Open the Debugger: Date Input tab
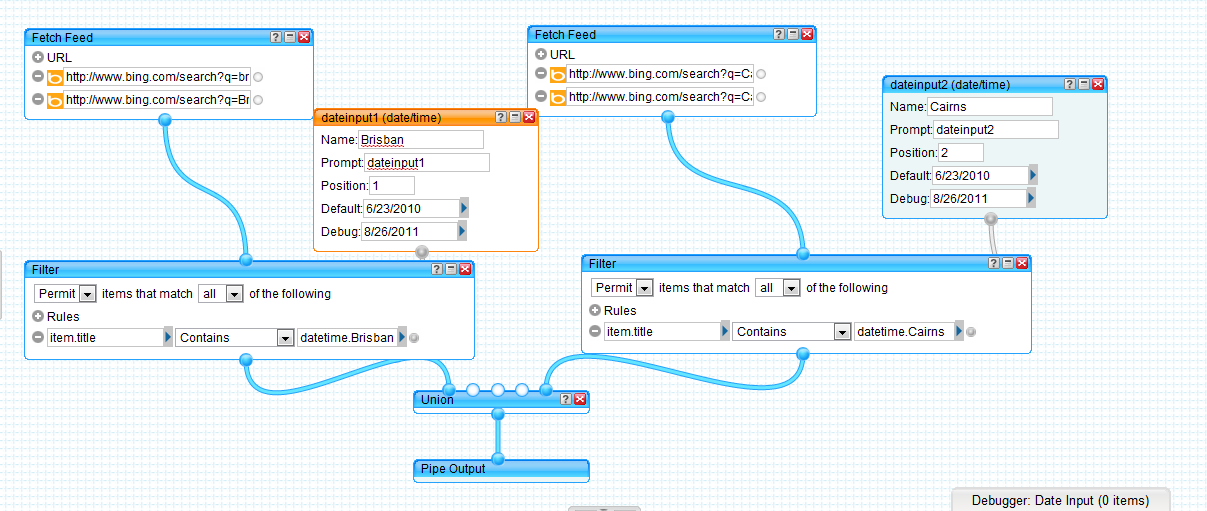 point(1060,500)
